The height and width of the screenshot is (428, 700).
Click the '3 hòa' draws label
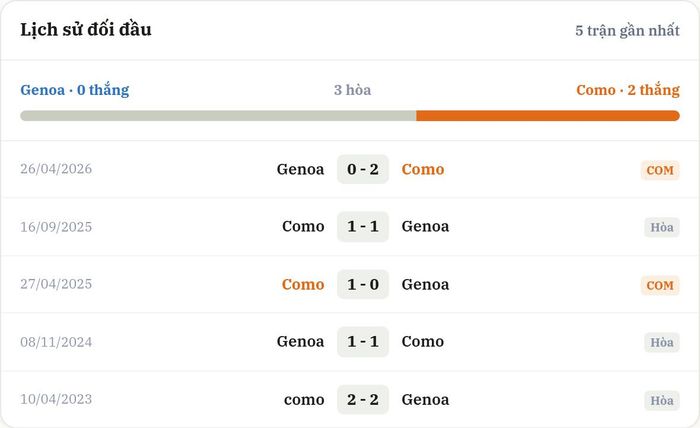352,90
